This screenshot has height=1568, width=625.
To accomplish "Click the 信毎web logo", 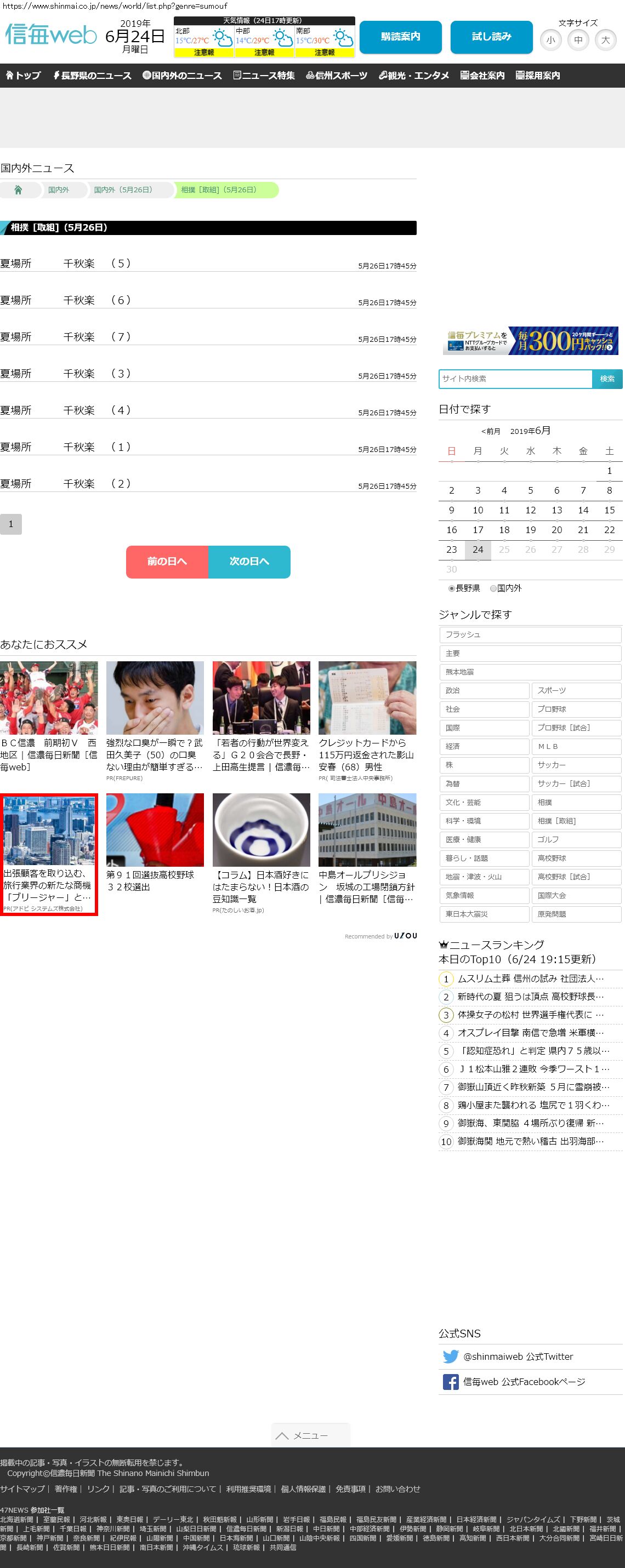I will (51, 35).
